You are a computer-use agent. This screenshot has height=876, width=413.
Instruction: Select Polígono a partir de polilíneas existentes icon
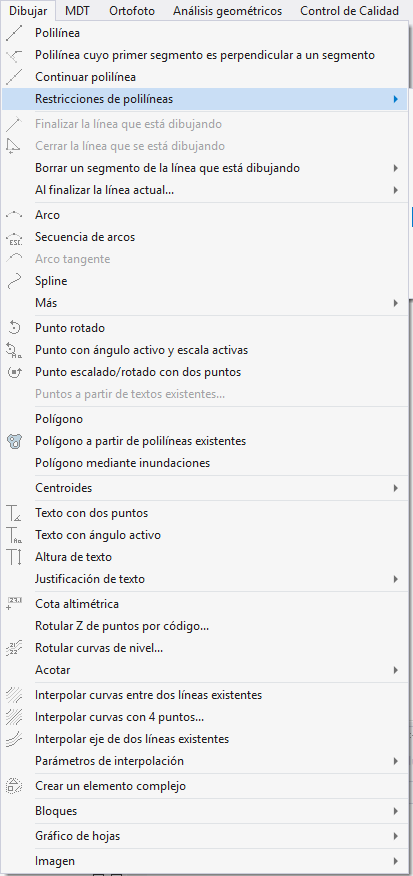click(14, 441)
